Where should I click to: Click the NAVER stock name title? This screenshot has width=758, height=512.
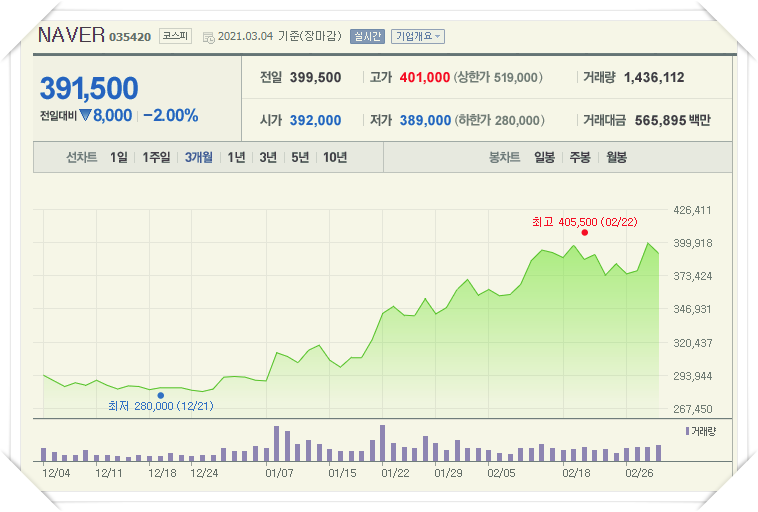[x=71, y=35]
